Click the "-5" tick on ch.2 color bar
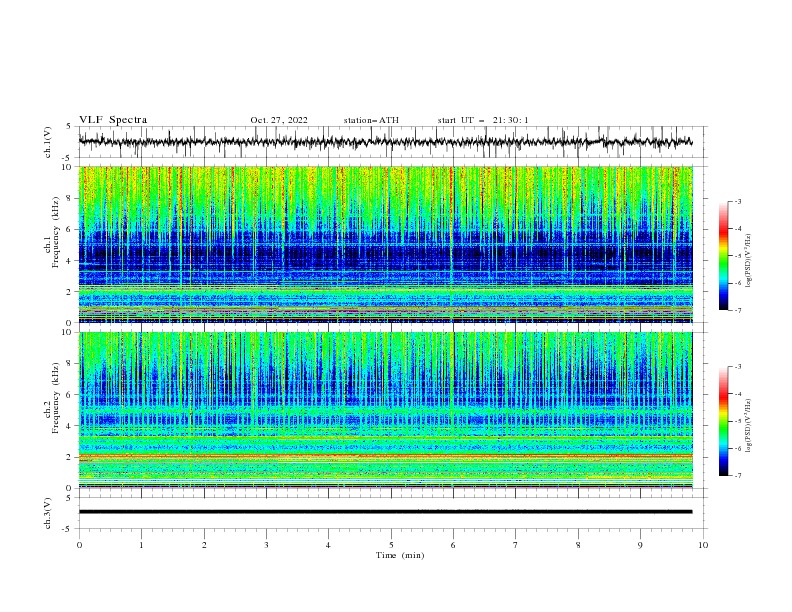This screenshot has height=612, width=792. pyautogui.click(x=738, y=422)
